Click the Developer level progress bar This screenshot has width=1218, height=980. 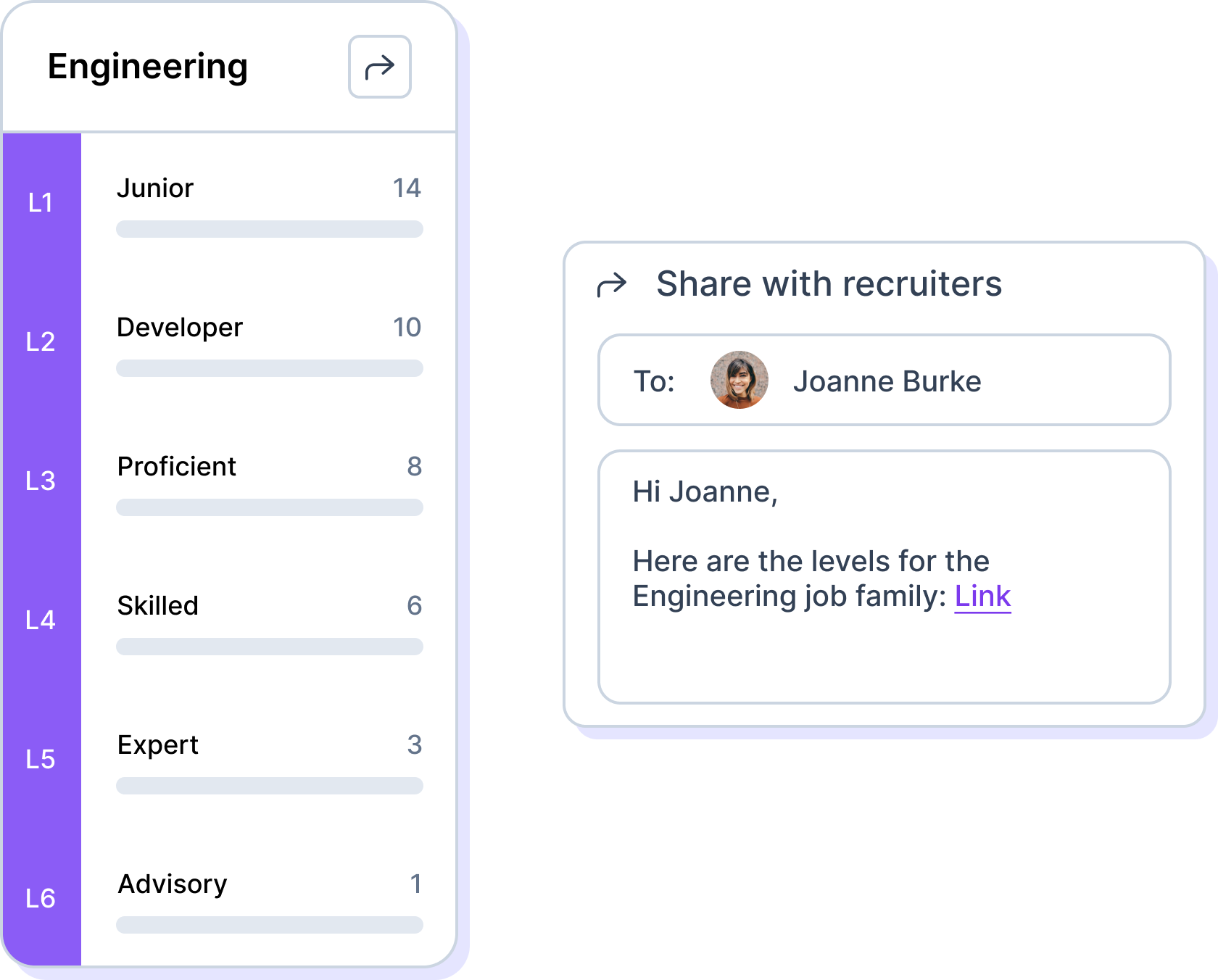[x=269, y=368]
